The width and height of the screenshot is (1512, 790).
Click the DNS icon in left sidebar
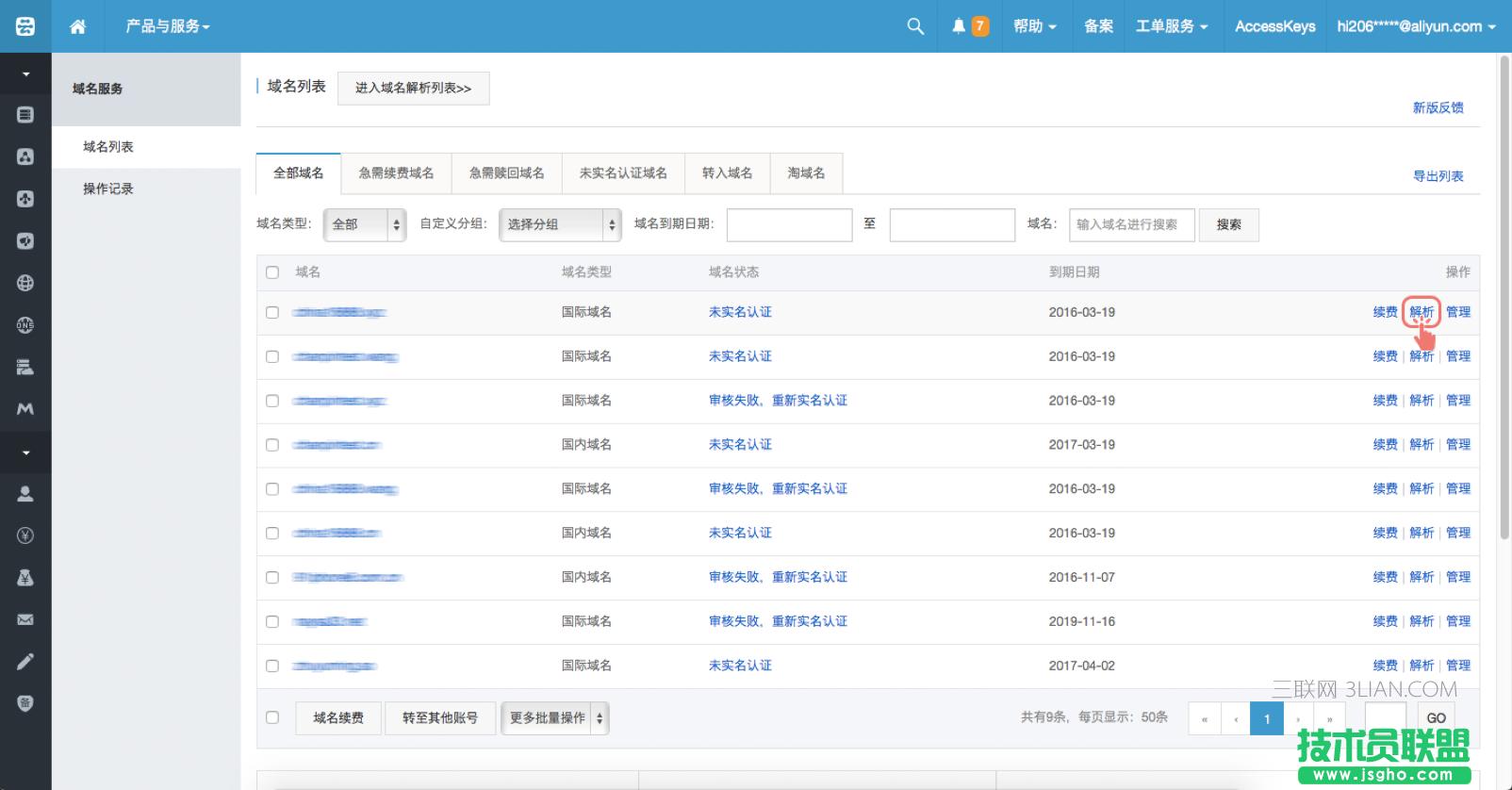25,325
